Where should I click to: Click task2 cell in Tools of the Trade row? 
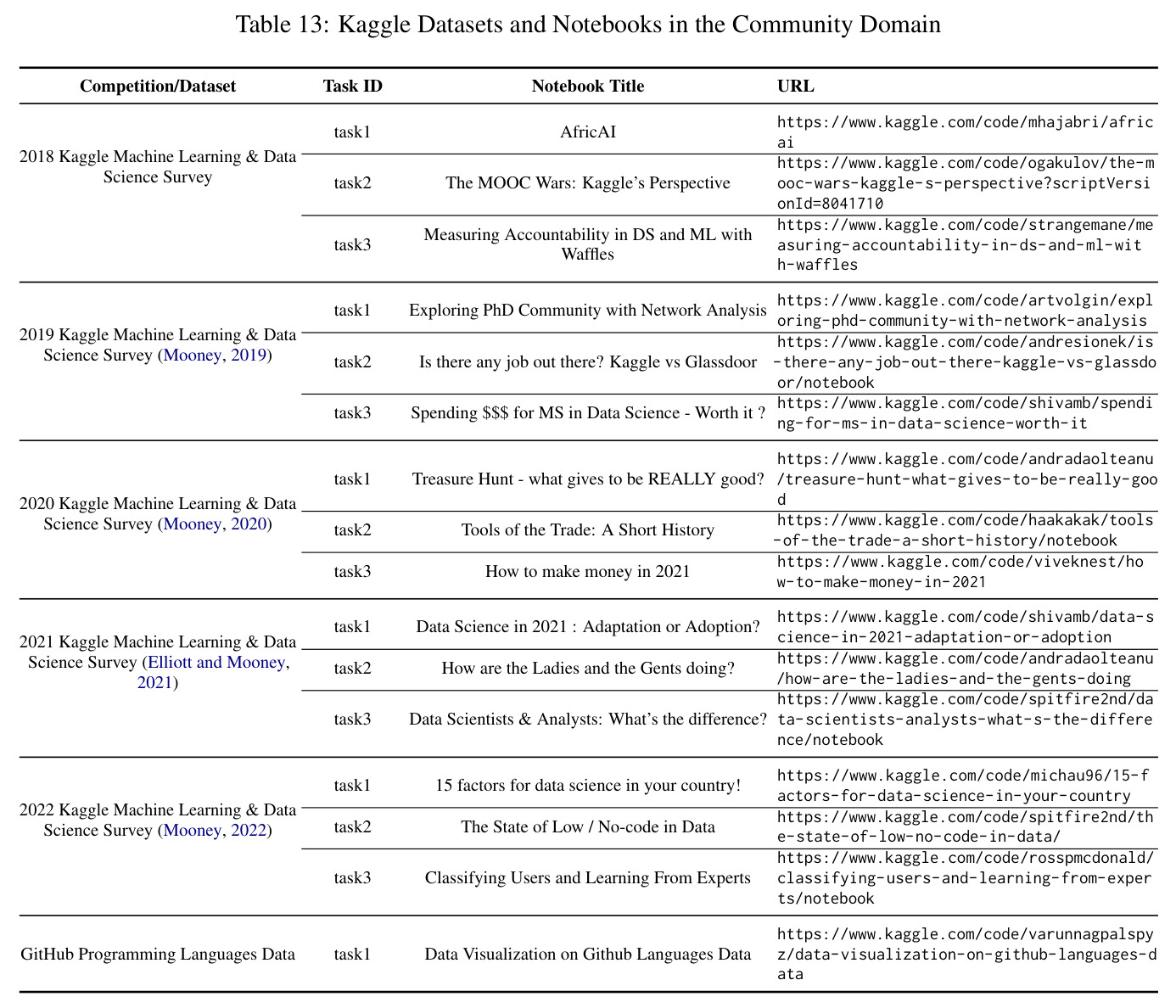(353, 530)
